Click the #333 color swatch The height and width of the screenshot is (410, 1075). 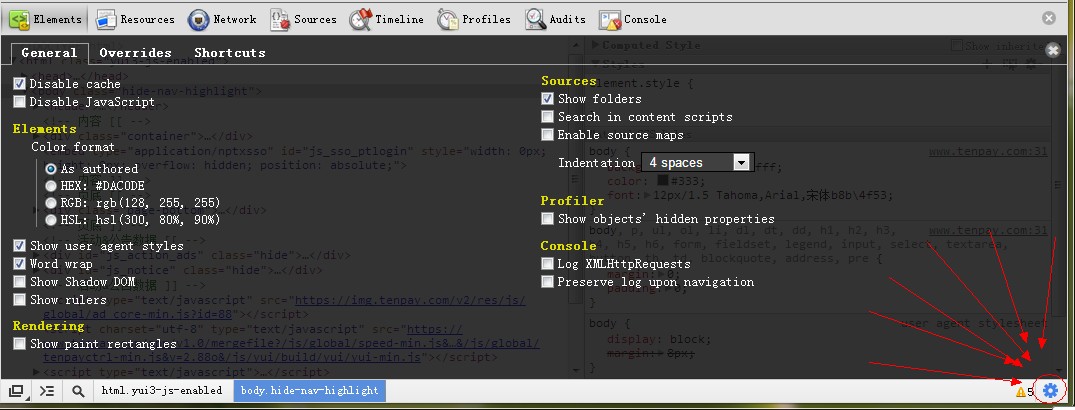pos(662,181)
